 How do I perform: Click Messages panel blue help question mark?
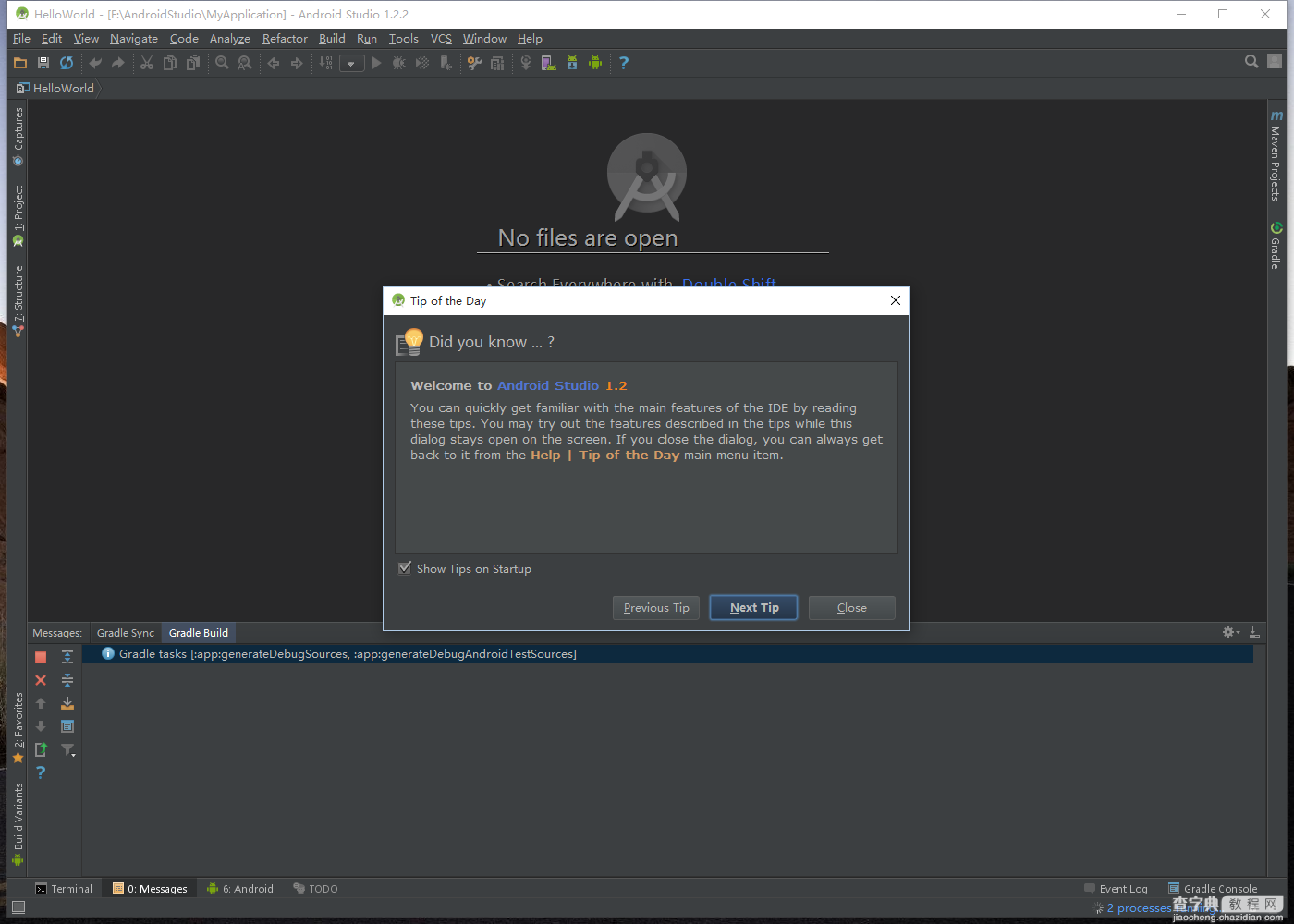point(41,772)
